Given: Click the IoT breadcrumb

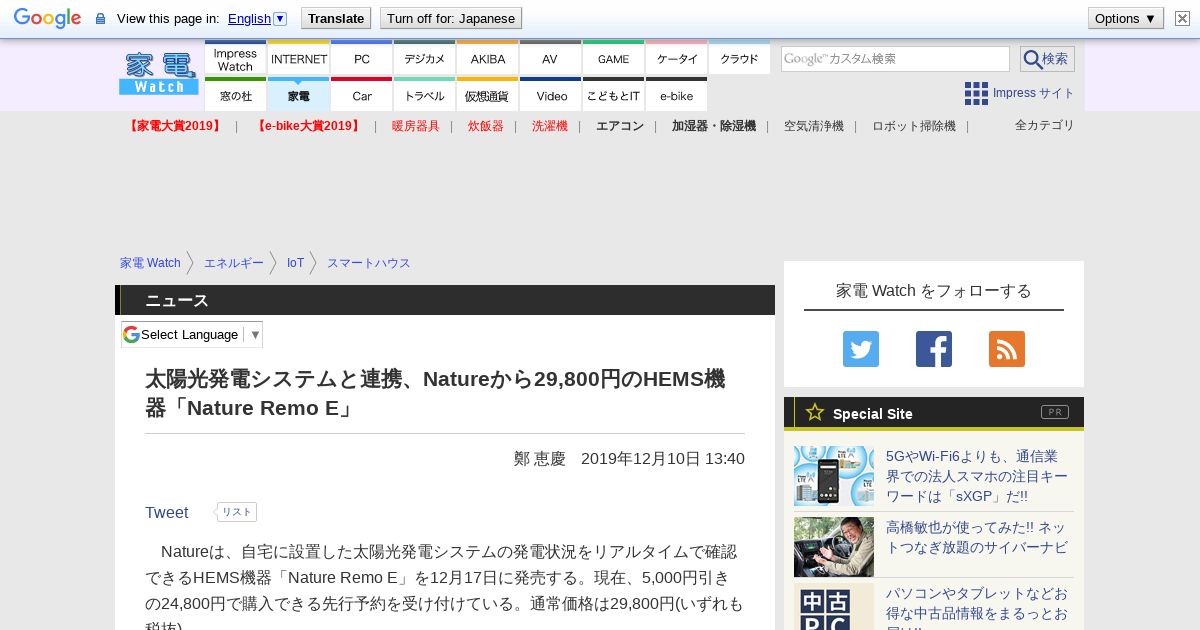Looking at the screenshot, I should coord(295,263).
